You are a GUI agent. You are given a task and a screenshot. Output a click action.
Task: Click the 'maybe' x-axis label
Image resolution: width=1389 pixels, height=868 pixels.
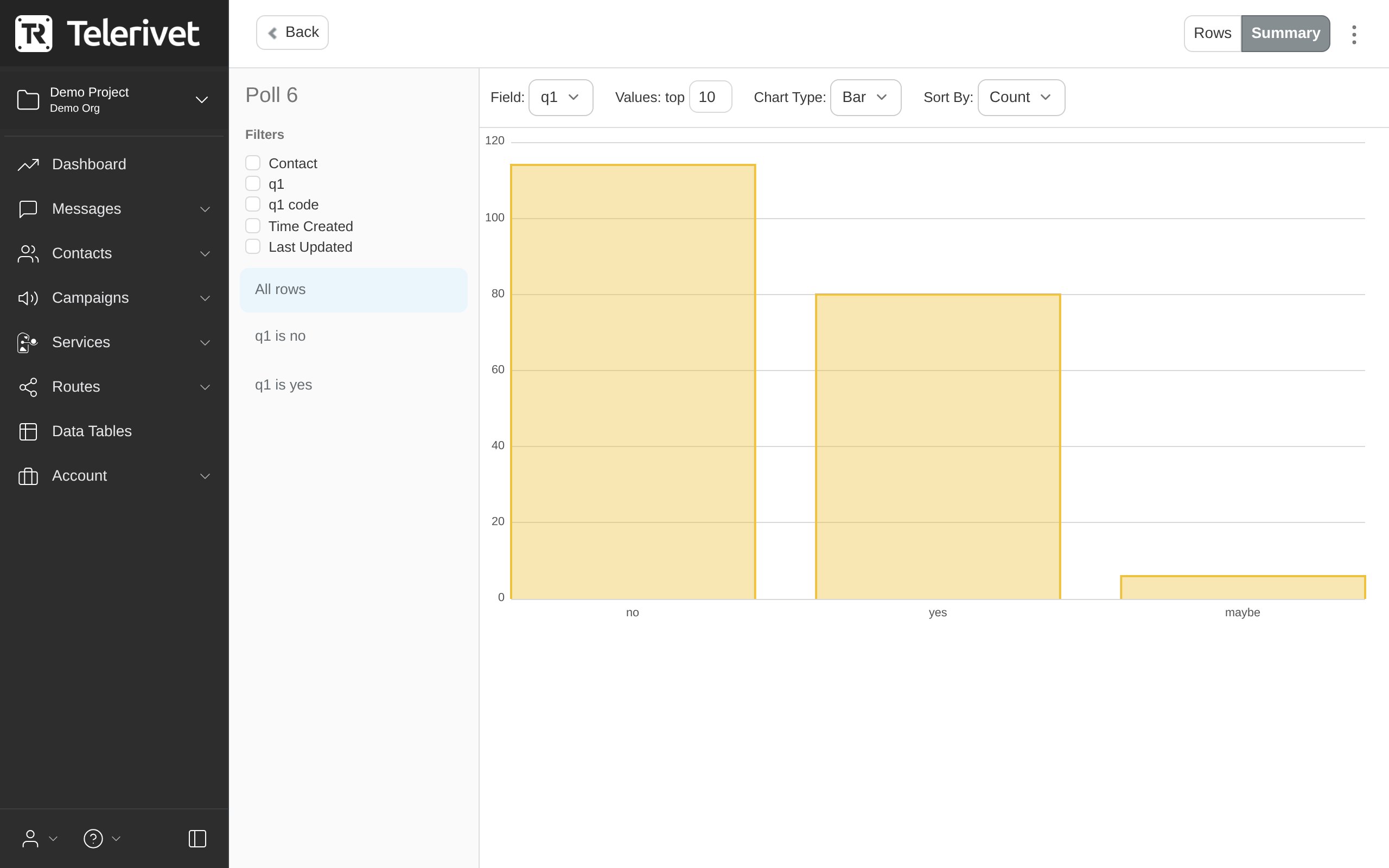pyautogui.click(x=1242, y=612)
